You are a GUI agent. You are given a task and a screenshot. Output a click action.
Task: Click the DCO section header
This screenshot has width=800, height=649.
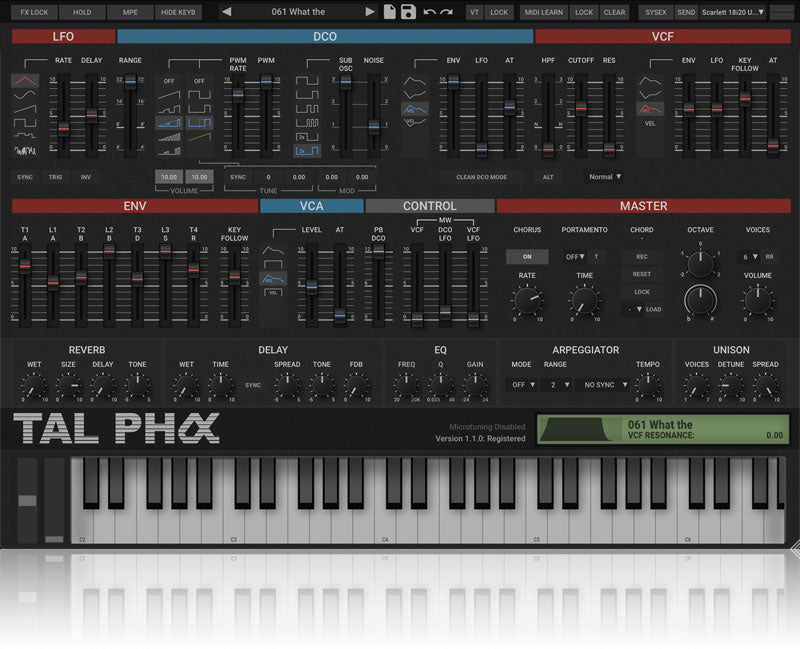tap(325, 36)
